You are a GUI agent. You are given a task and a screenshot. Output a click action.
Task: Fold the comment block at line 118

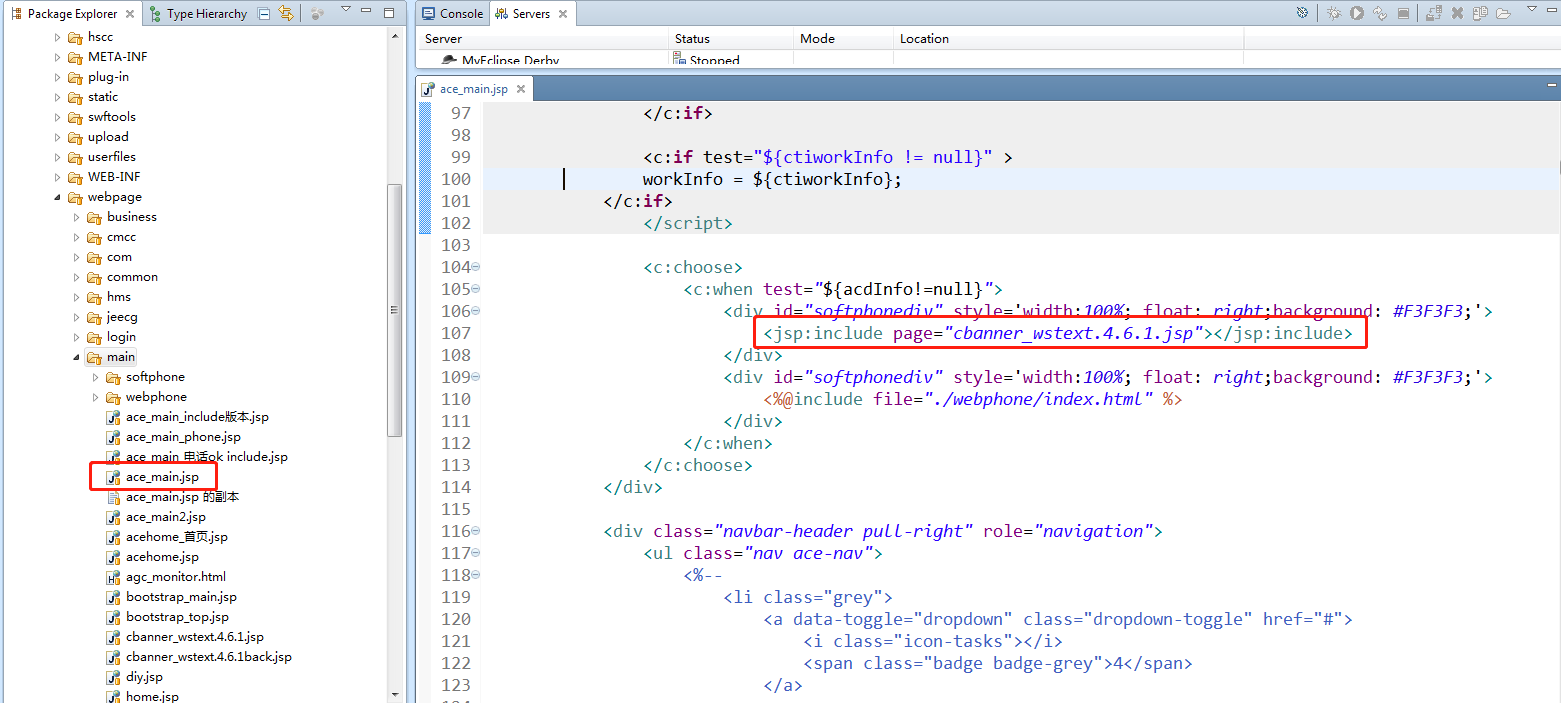coord(475,575)
